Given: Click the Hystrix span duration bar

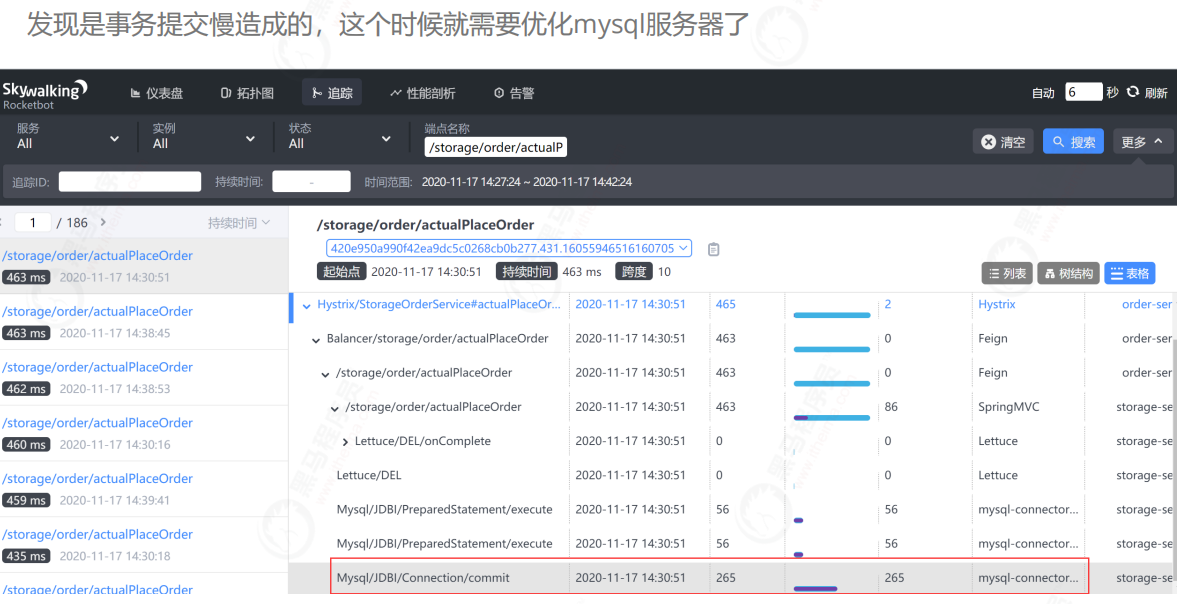Looking at the screenshot, I should coord(832,314).
